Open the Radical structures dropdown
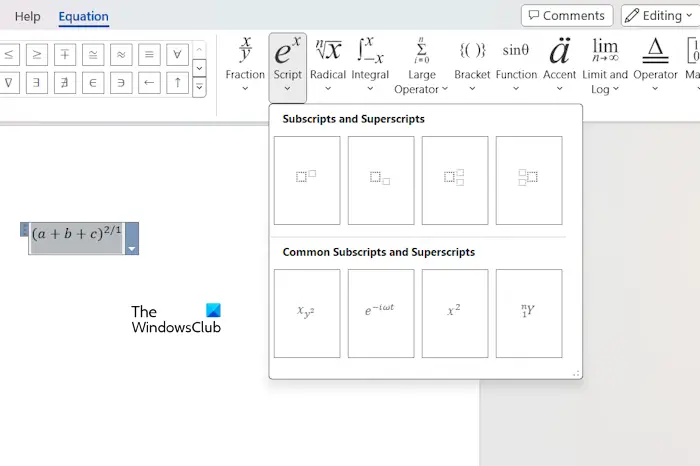Image resolution: width=700 pixels, height=466 pixels. coord(328,65)
